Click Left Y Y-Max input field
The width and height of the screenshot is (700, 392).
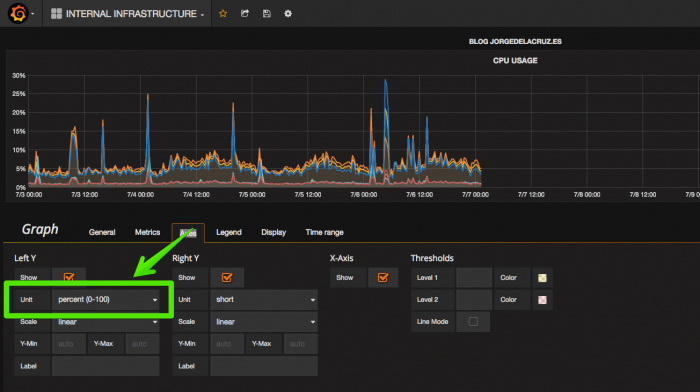pyautogui.click(x=142, y=344)
